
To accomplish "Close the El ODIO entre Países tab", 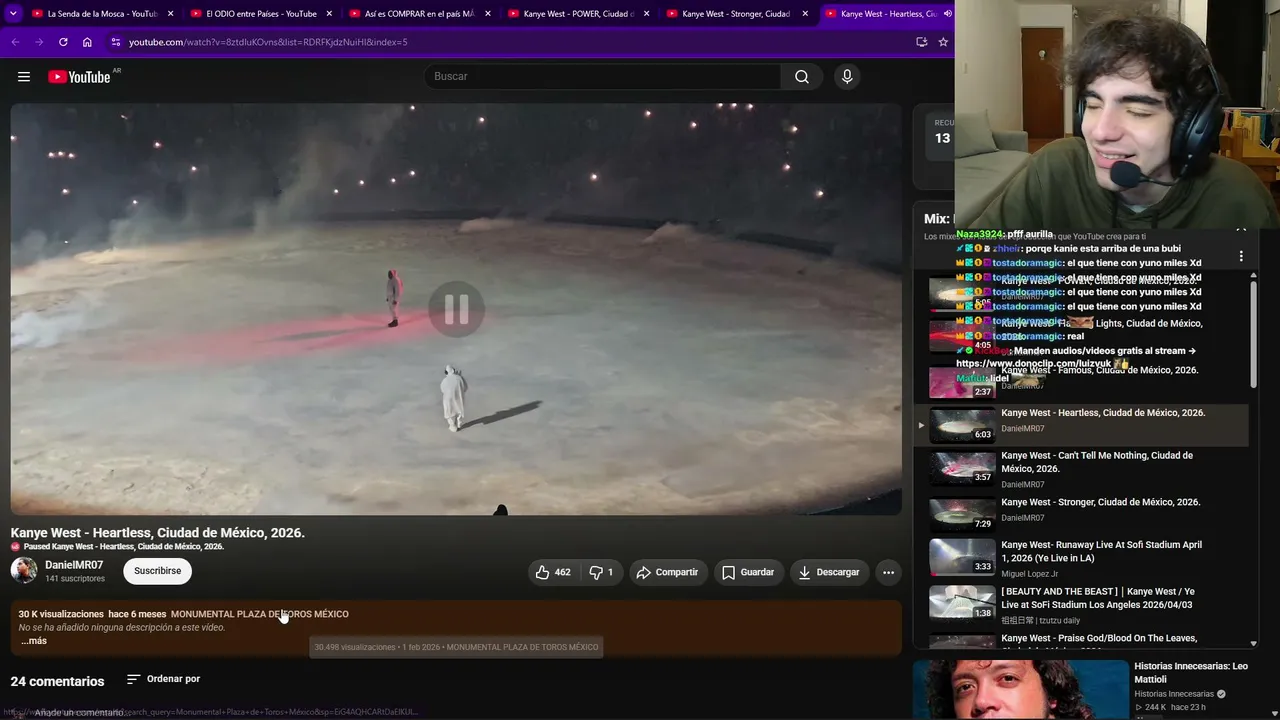I will [x=329, y=14].
